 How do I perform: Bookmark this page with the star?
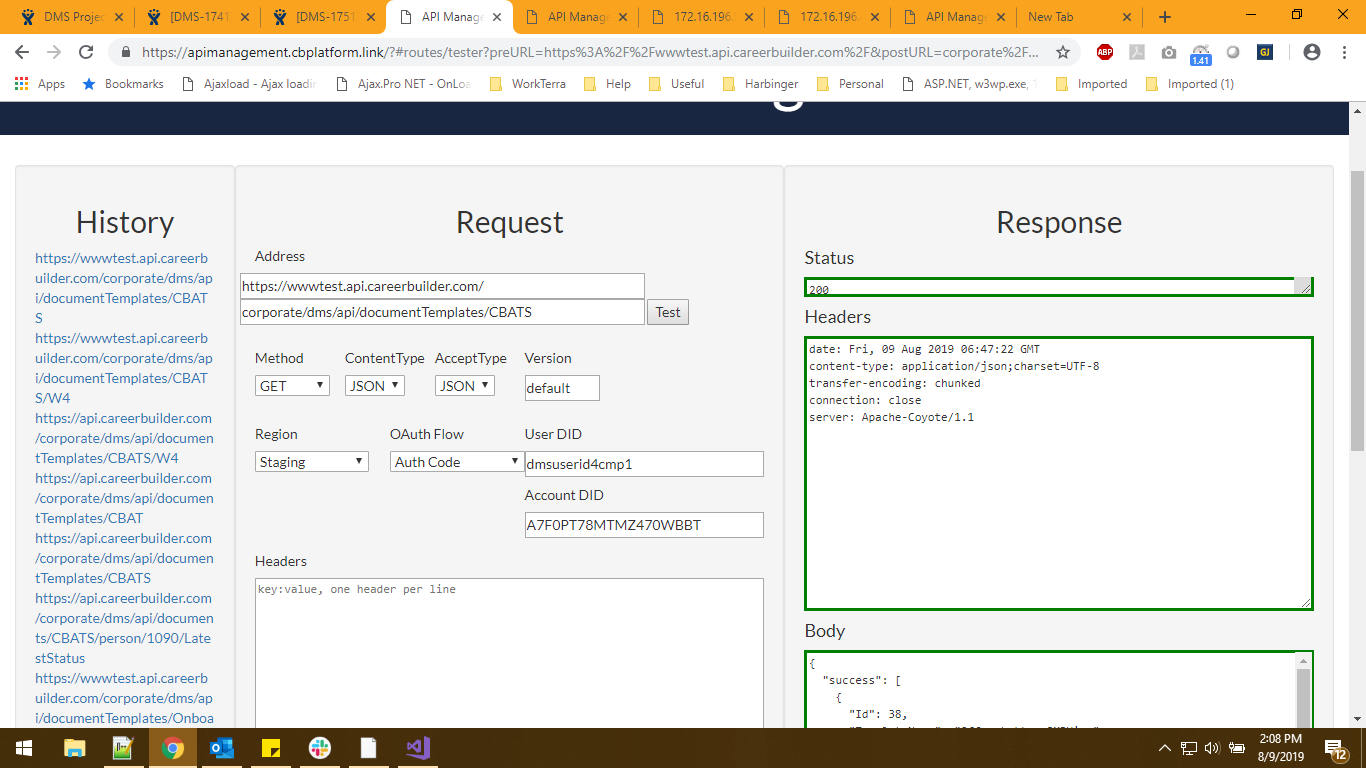pos(1063,52)
